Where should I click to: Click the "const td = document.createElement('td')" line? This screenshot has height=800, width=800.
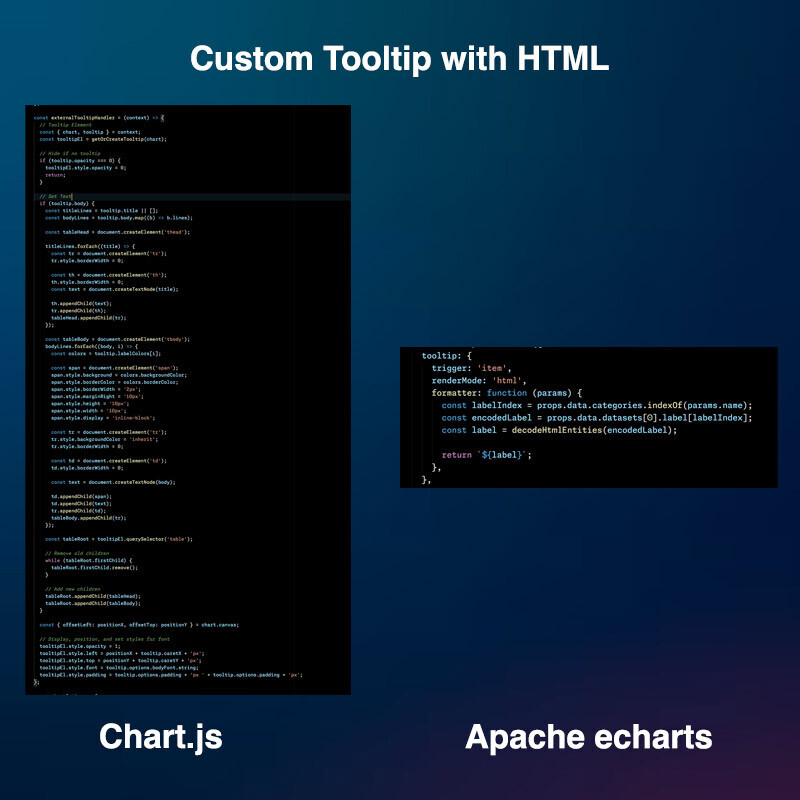(x=109, y=461)
